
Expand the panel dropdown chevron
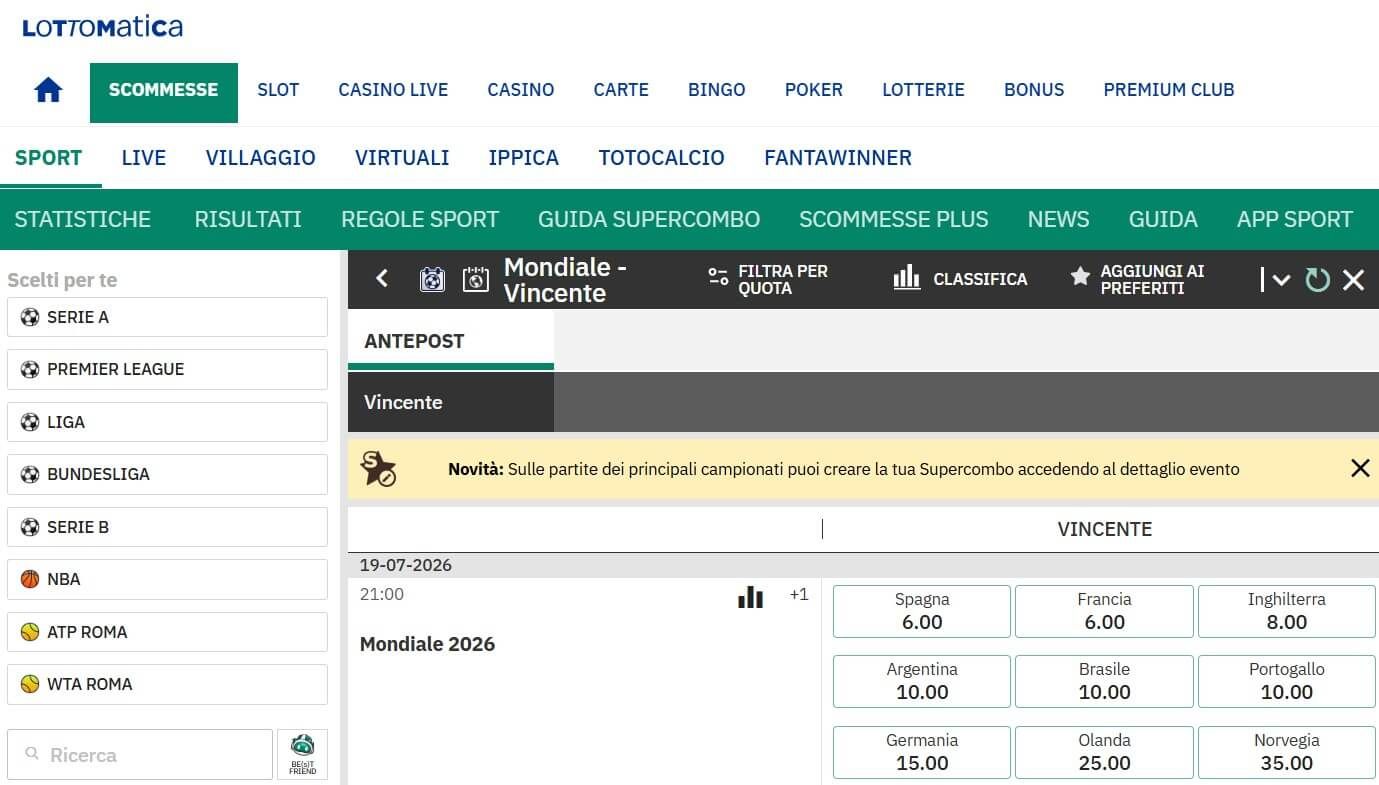pyautogui.click(x=1281, y=281)
